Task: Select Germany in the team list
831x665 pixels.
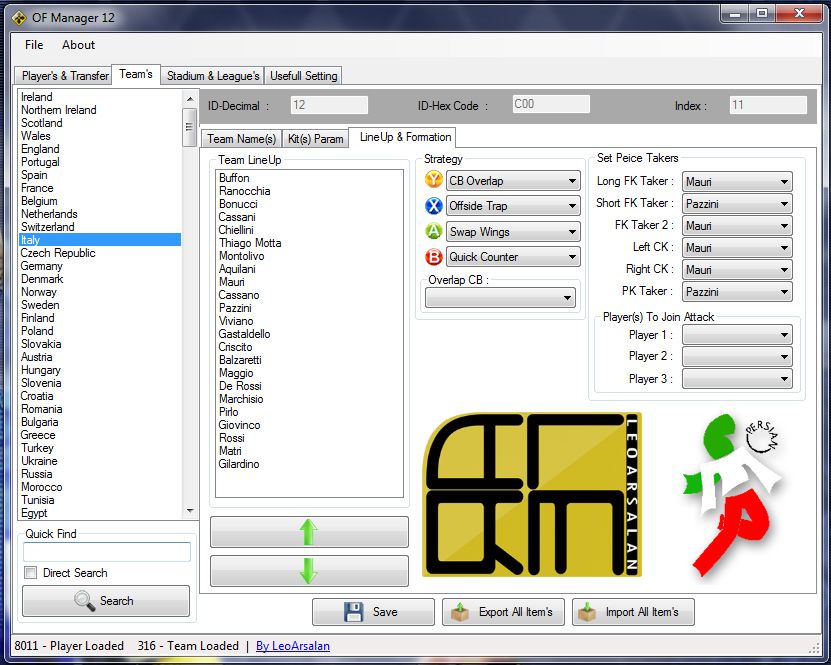Action: (42, 266)
